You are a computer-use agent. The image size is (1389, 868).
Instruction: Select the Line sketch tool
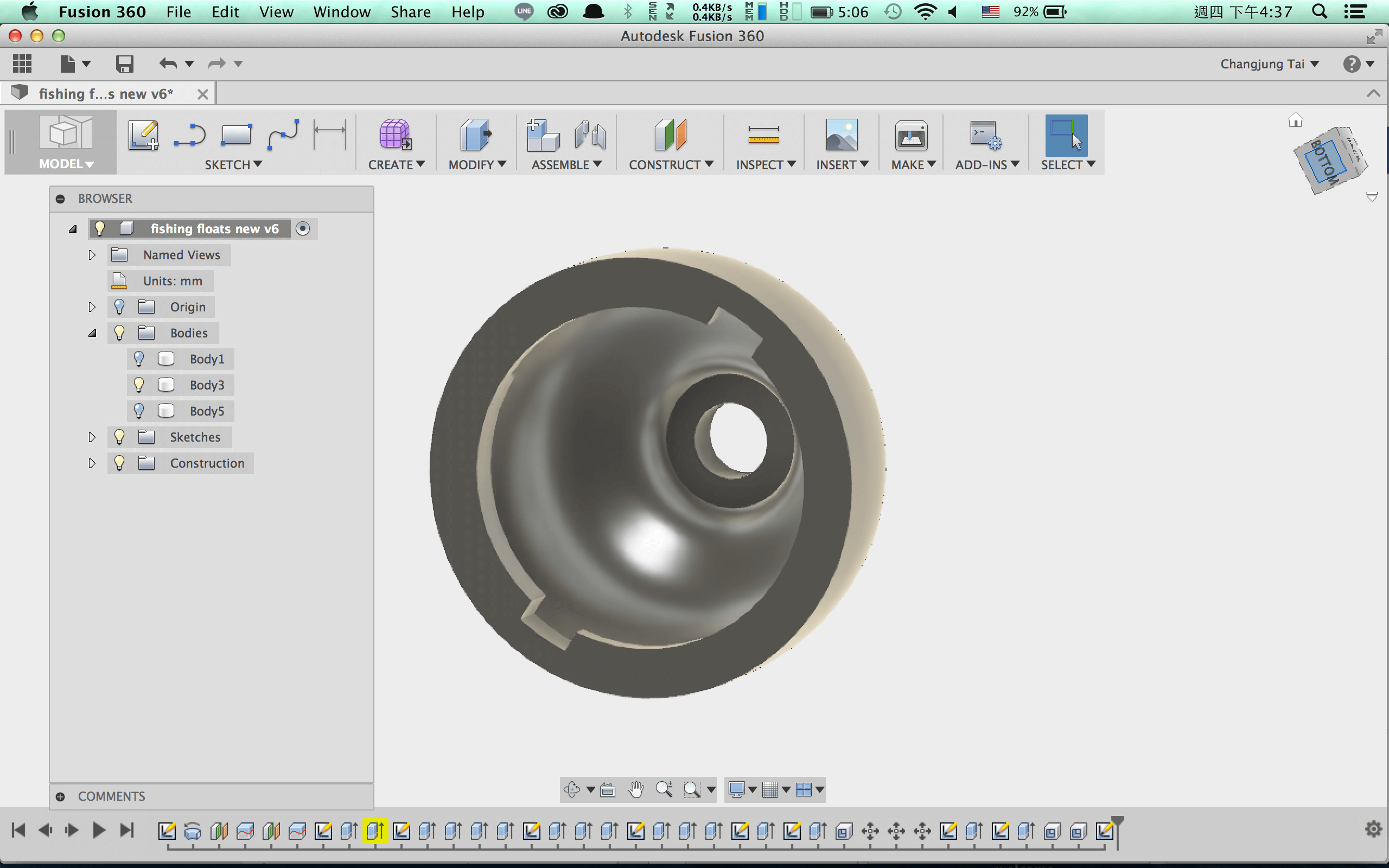click(x=189, y=136)
